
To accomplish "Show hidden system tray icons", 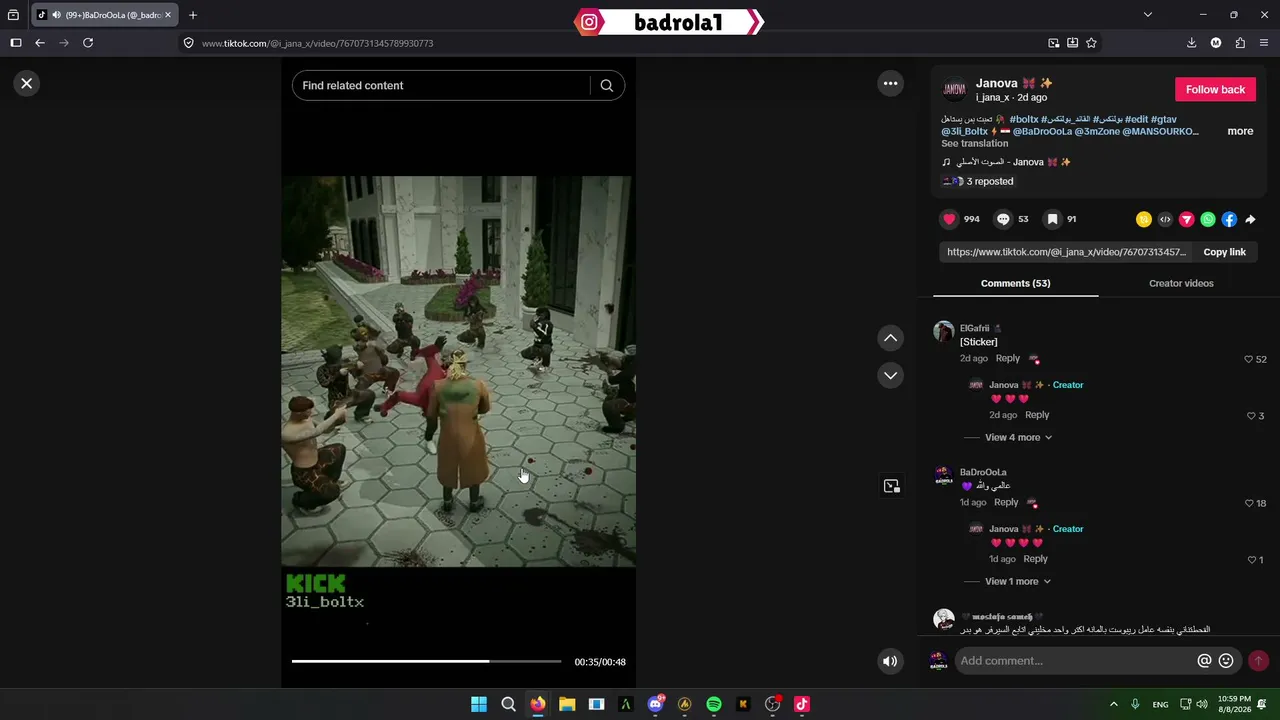I will (1113, 704).
